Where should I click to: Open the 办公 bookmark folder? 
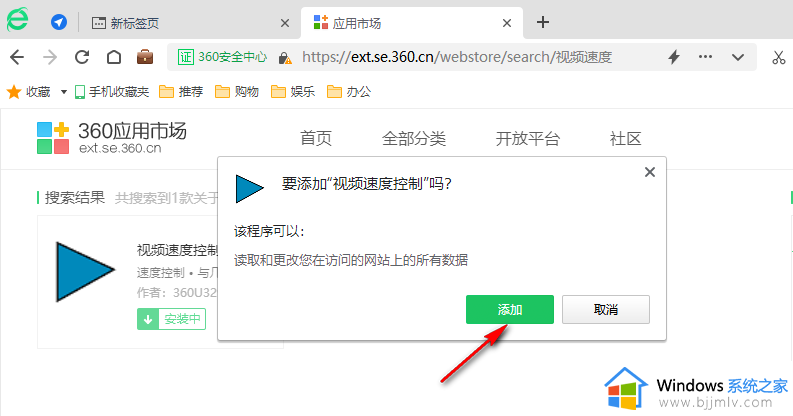tap(349, 91)
